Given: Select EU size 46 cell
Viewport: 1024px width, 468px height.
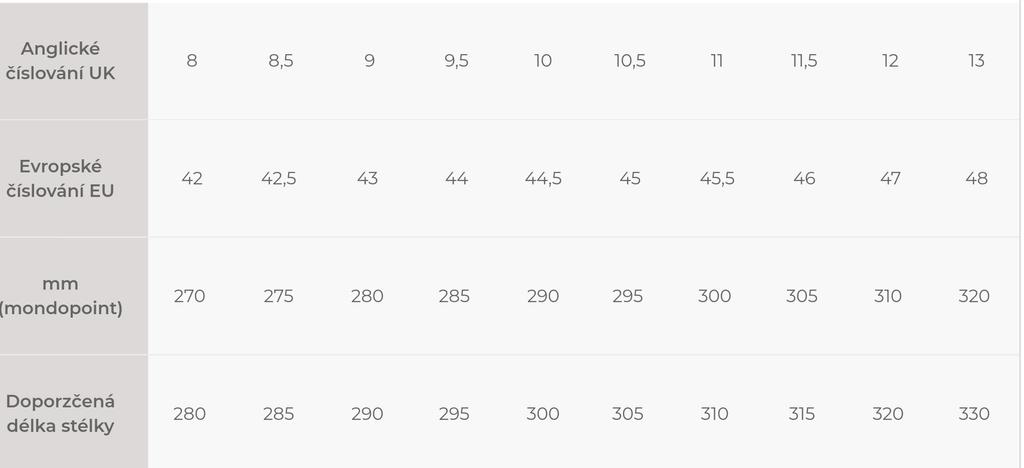Looking at the screenshot, I should click(x=804, y=179).
